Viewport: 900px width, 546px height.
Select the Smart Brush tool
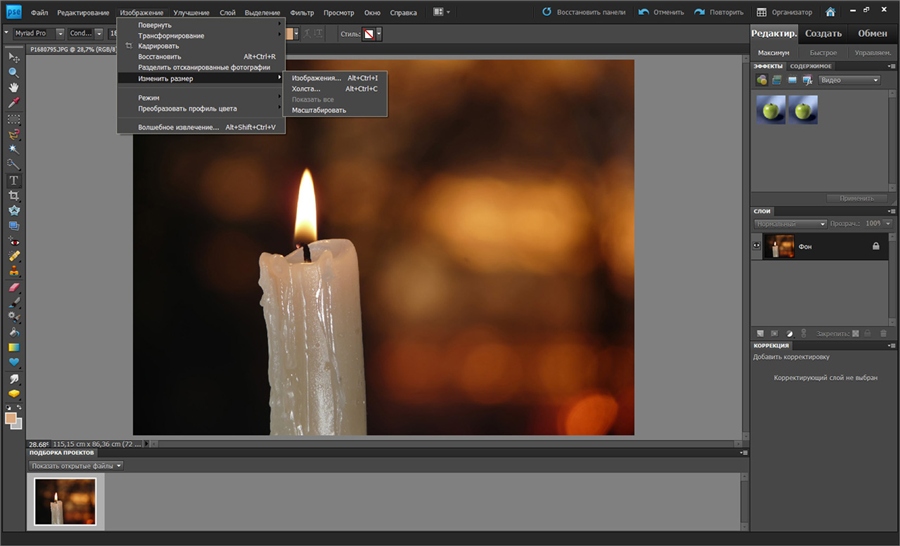[x=14, y=317]
